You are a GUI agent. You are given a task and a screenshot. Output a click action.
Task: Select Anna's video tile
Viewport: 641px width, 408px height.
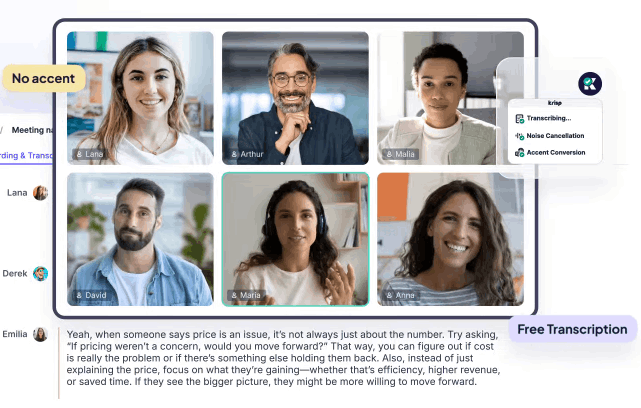pyautogui.click(x=450, y=239)
